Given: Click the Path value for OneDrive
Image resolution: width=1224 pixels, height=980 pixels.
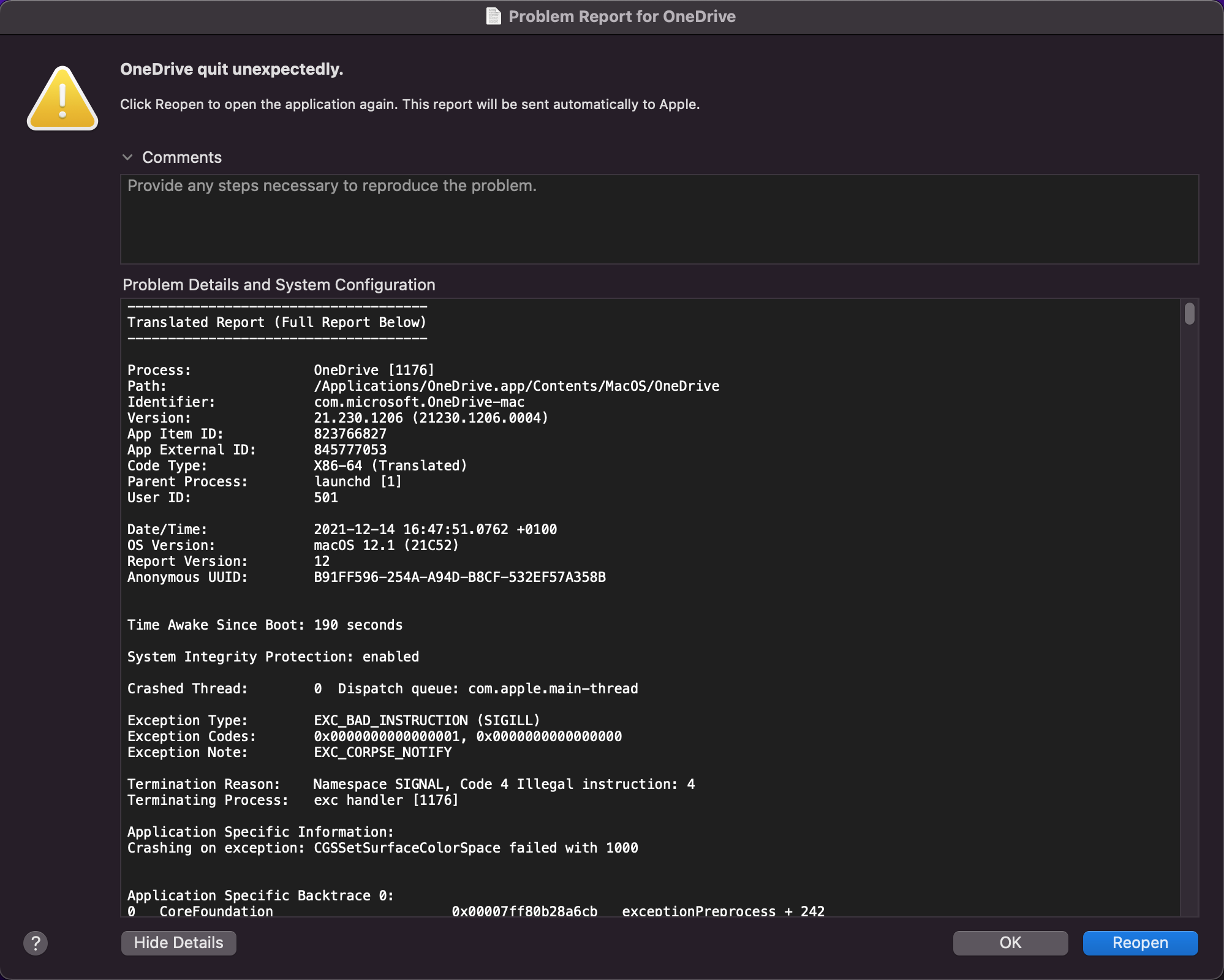Looking at the screenshot, I should [516, 386].
